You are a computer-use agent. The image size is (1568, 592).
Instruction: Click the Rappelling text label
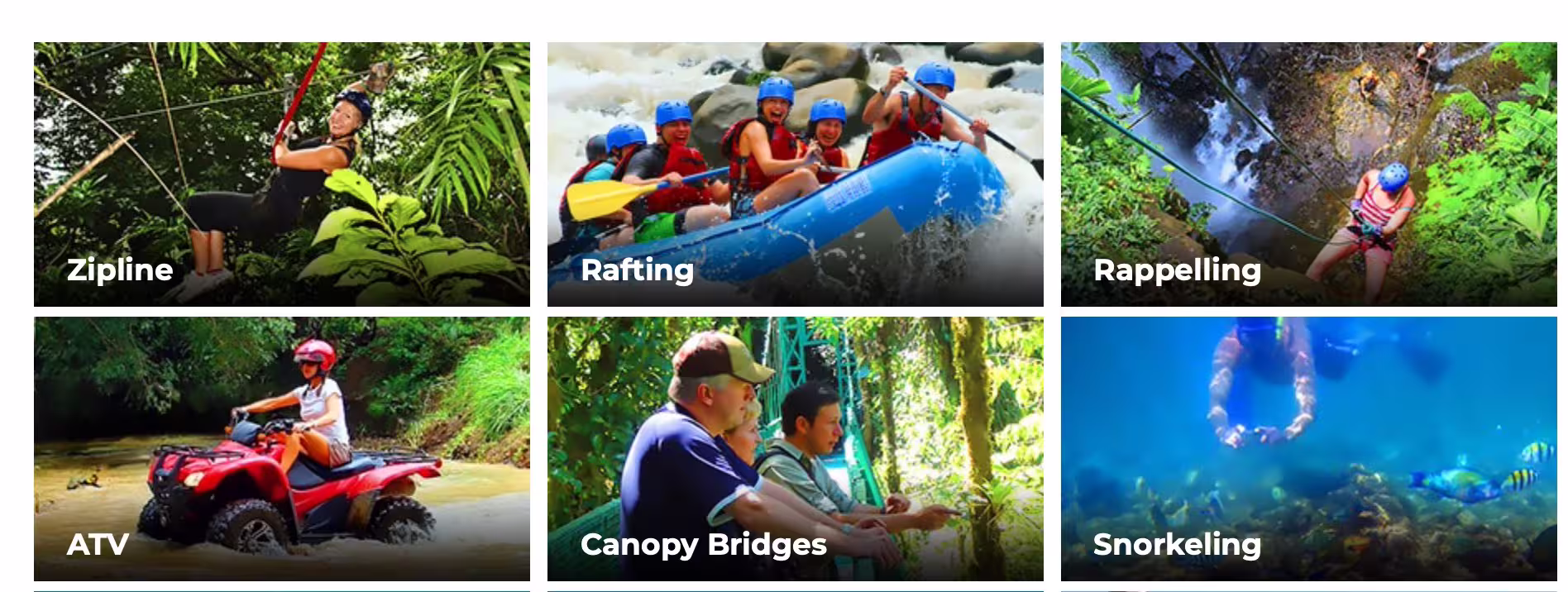pyautogui.click(x=1177, y=270)
